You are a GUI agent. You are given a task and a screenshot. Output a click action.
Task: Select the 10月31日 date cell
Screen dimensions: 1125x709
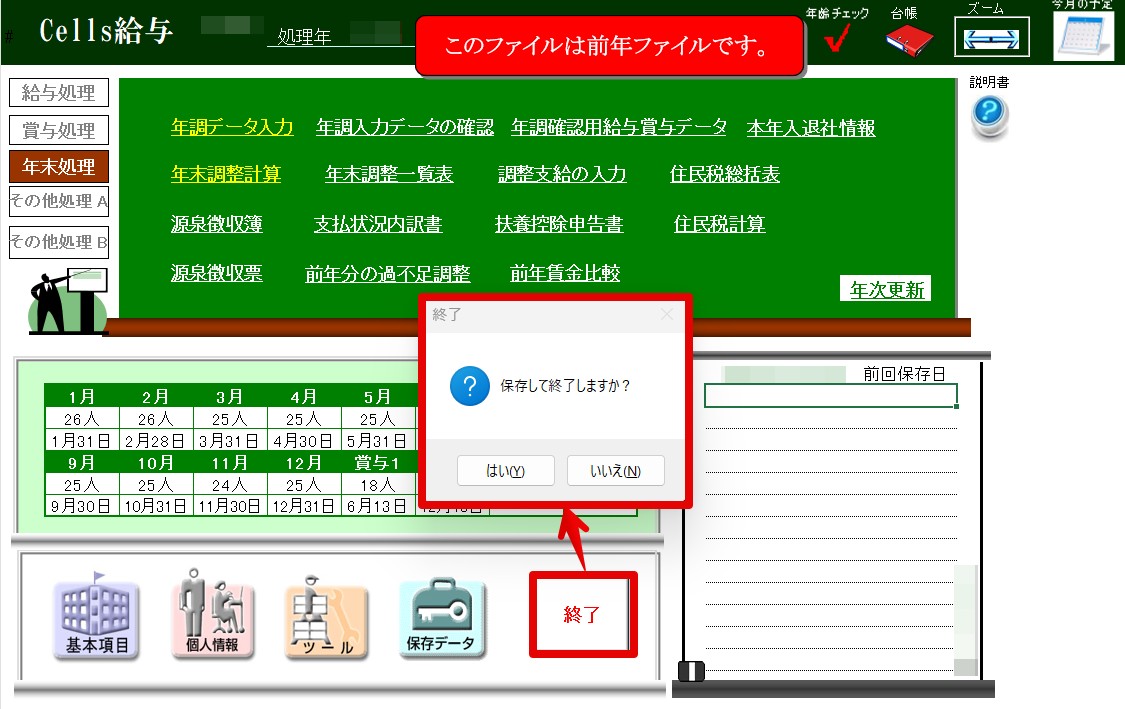(156, 506)
